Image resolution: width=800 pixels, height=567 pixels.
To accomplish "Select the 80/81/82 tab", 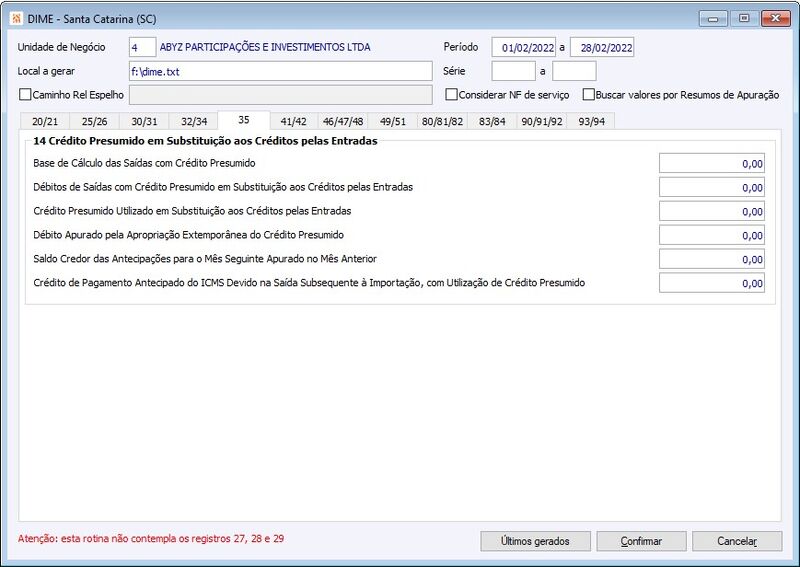I will pyautogui.click(x=442, y=121).
